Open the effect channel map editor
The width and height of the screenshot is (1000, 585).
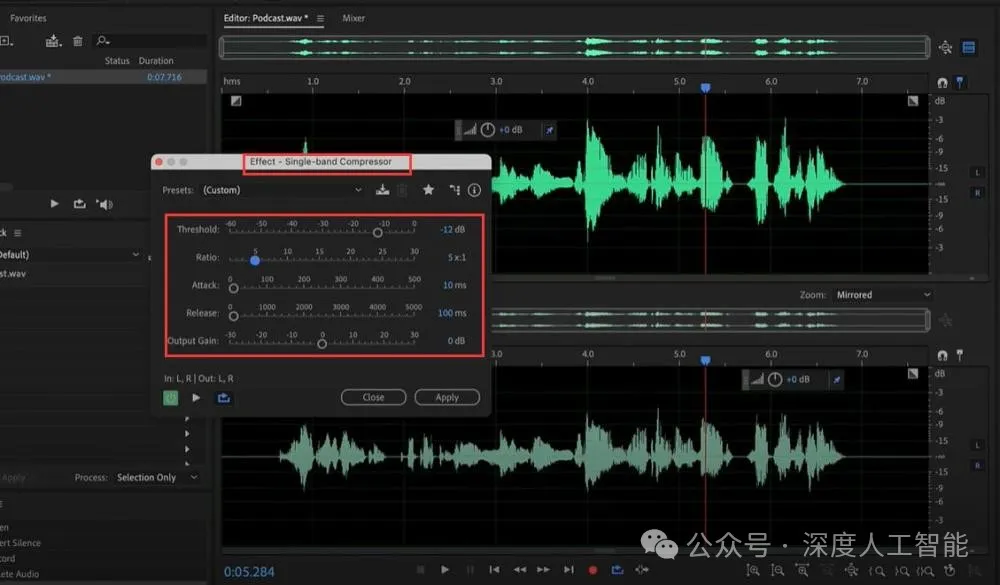click(x=453, y=190)
